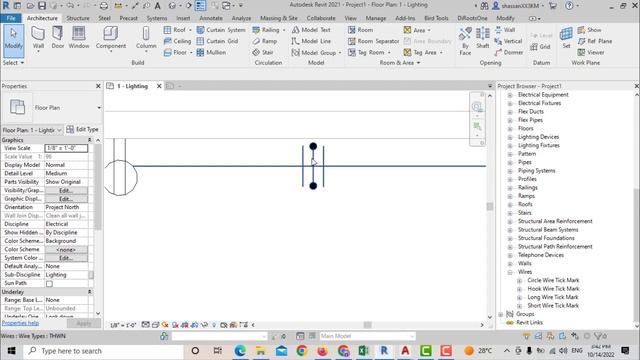Screen dimensions: 640x360
Task: Click the View Scale value field
Action: tap(66, 148)
